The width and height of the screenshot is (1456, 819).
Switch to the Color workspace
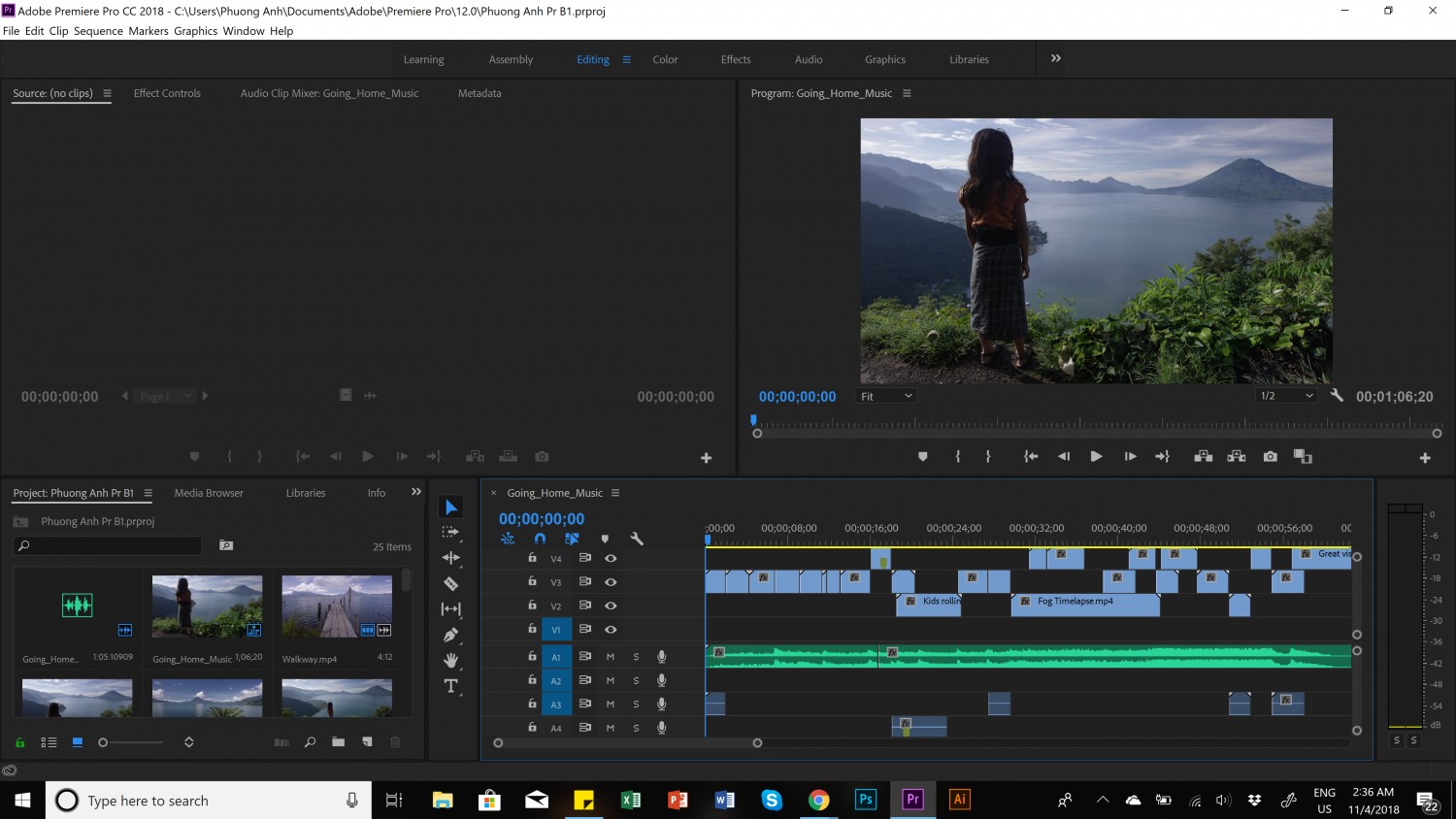tap(665, 59)
